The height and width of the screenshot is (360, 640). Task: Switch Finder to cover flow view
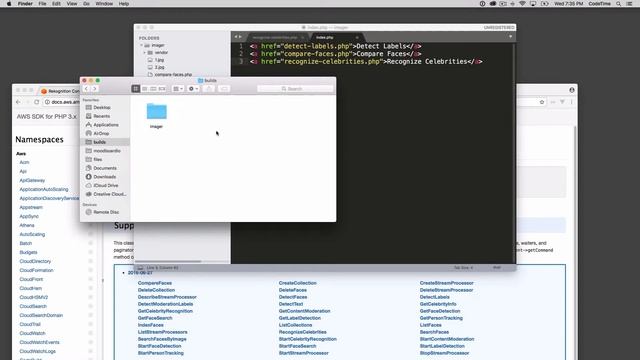162,89
